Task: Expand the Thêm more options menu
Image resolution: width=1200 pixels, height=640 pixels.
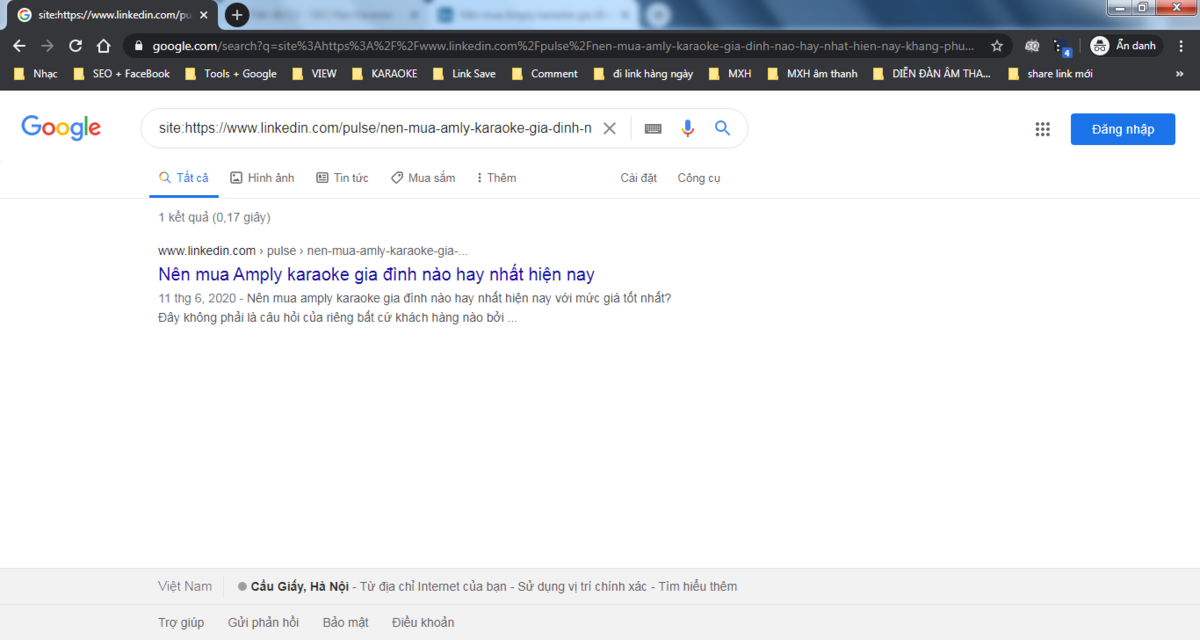Action: tap(496, 178)
